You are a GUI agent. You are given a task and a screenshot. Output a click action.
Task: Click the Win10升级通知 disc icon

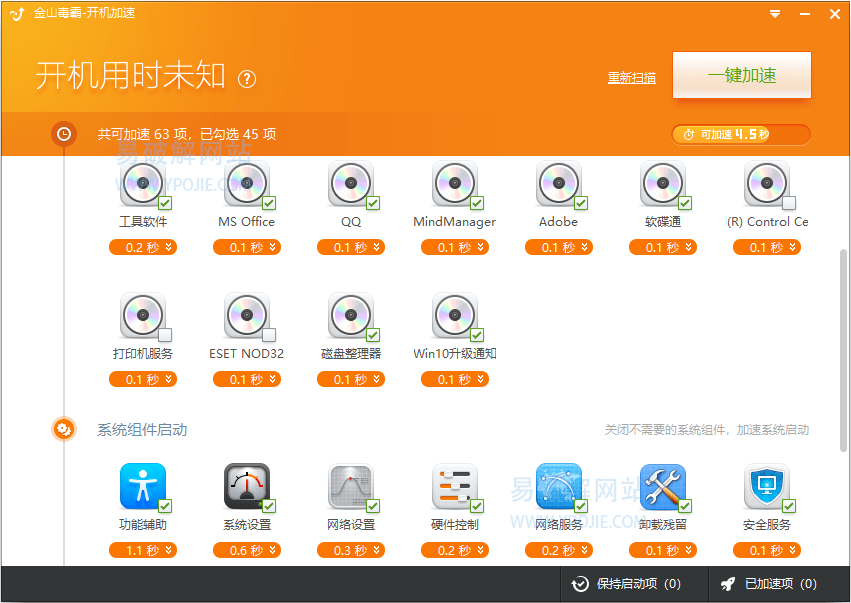(x=455, y=315)
